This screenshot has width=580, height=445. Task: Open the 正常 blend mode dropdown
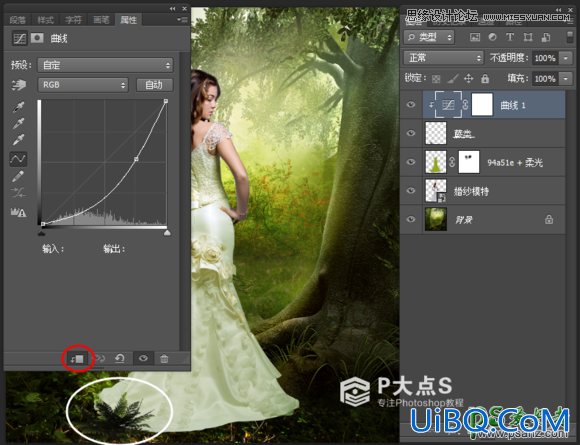(x=444, y=58)
